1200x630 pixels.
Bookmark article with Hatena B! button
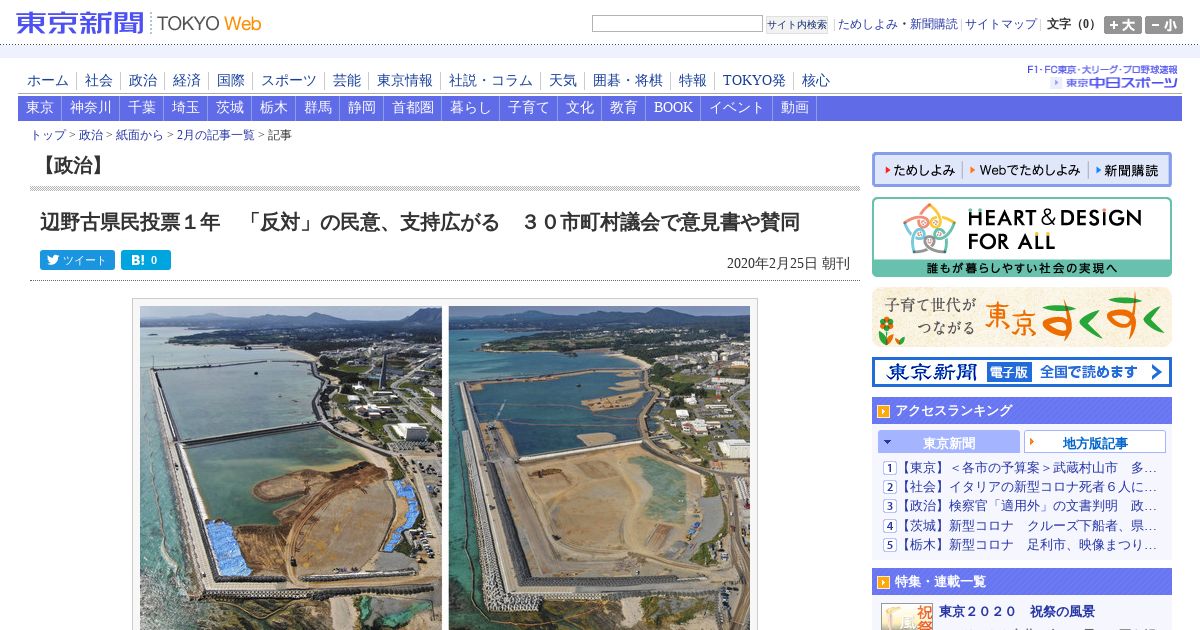[x=146, y=260]
